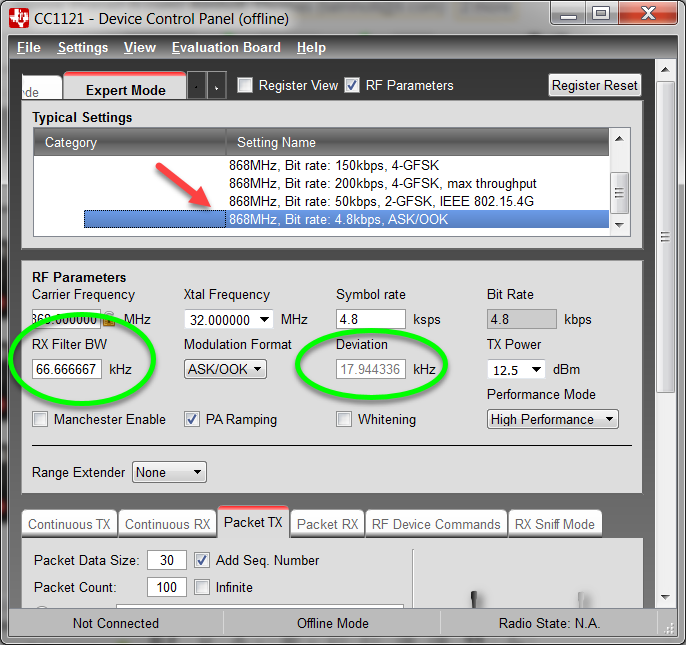Click the TI logo icon in title bar
Image resolution: width=686 pixels, height=645 pixels.
pos(19,18)
